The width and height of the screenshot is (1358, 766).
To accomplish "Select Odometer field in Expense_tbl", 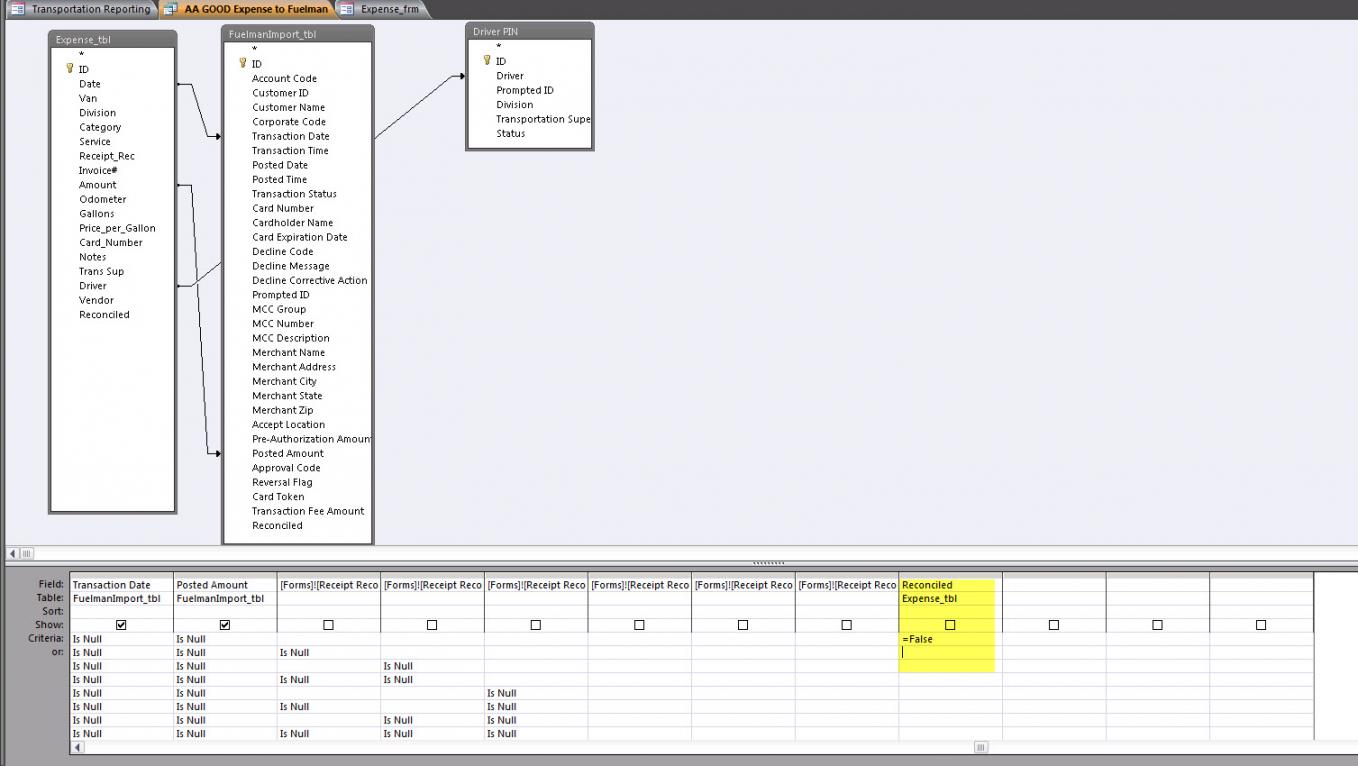I will coord(103,199).
